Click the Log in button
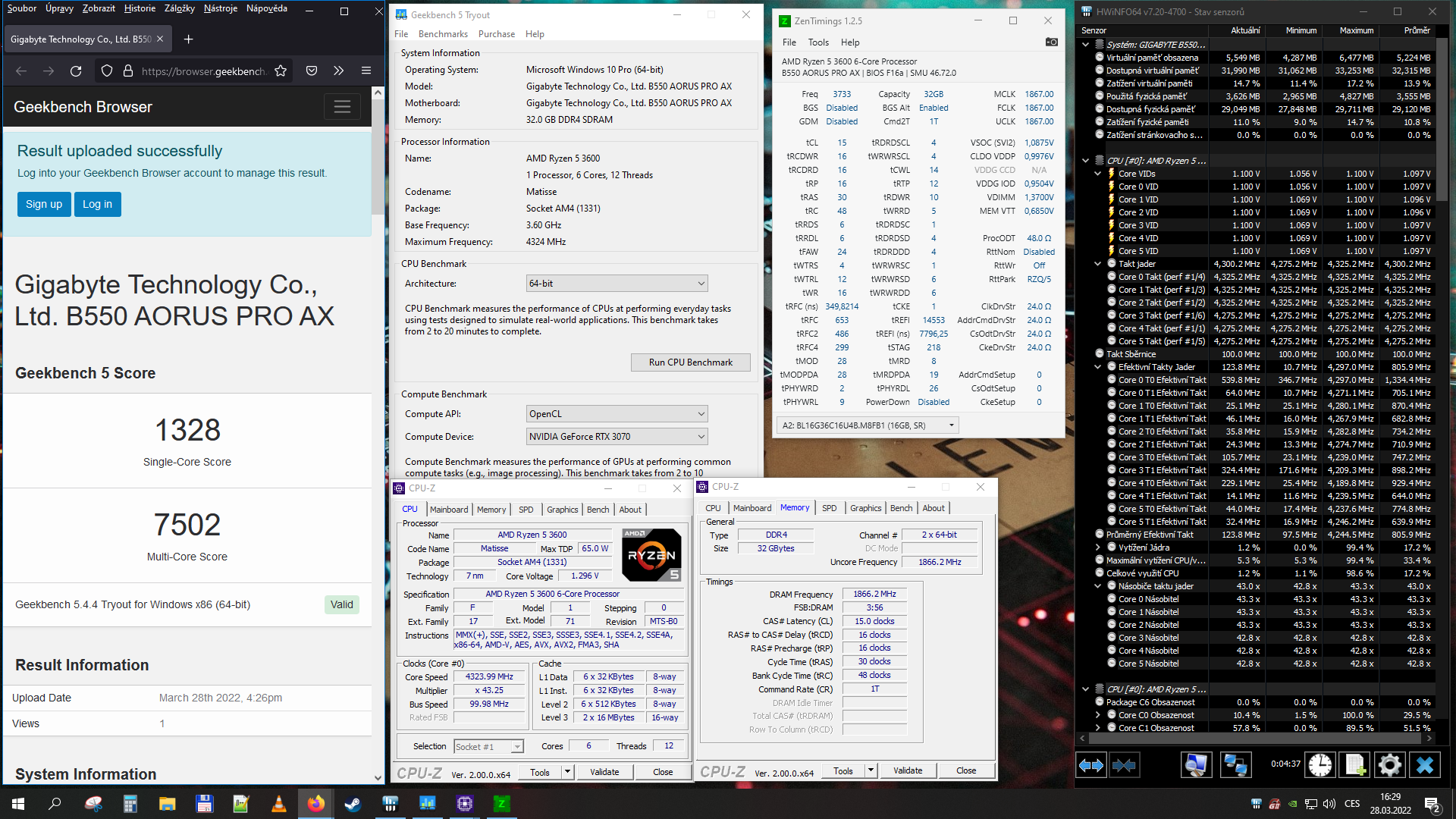This screenshot has height=819, width=1456. pos(97,204)
